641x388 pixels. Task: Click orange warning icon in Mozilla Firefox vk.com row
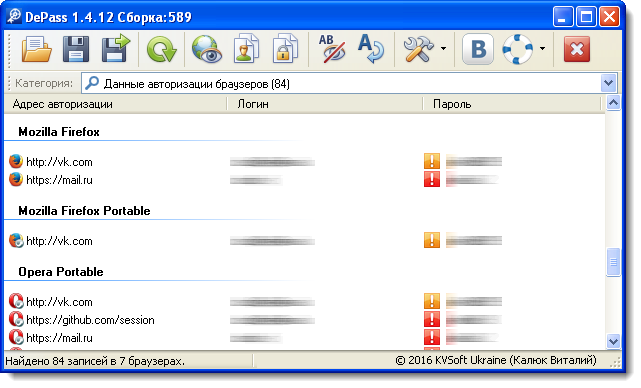click(432, 161)
